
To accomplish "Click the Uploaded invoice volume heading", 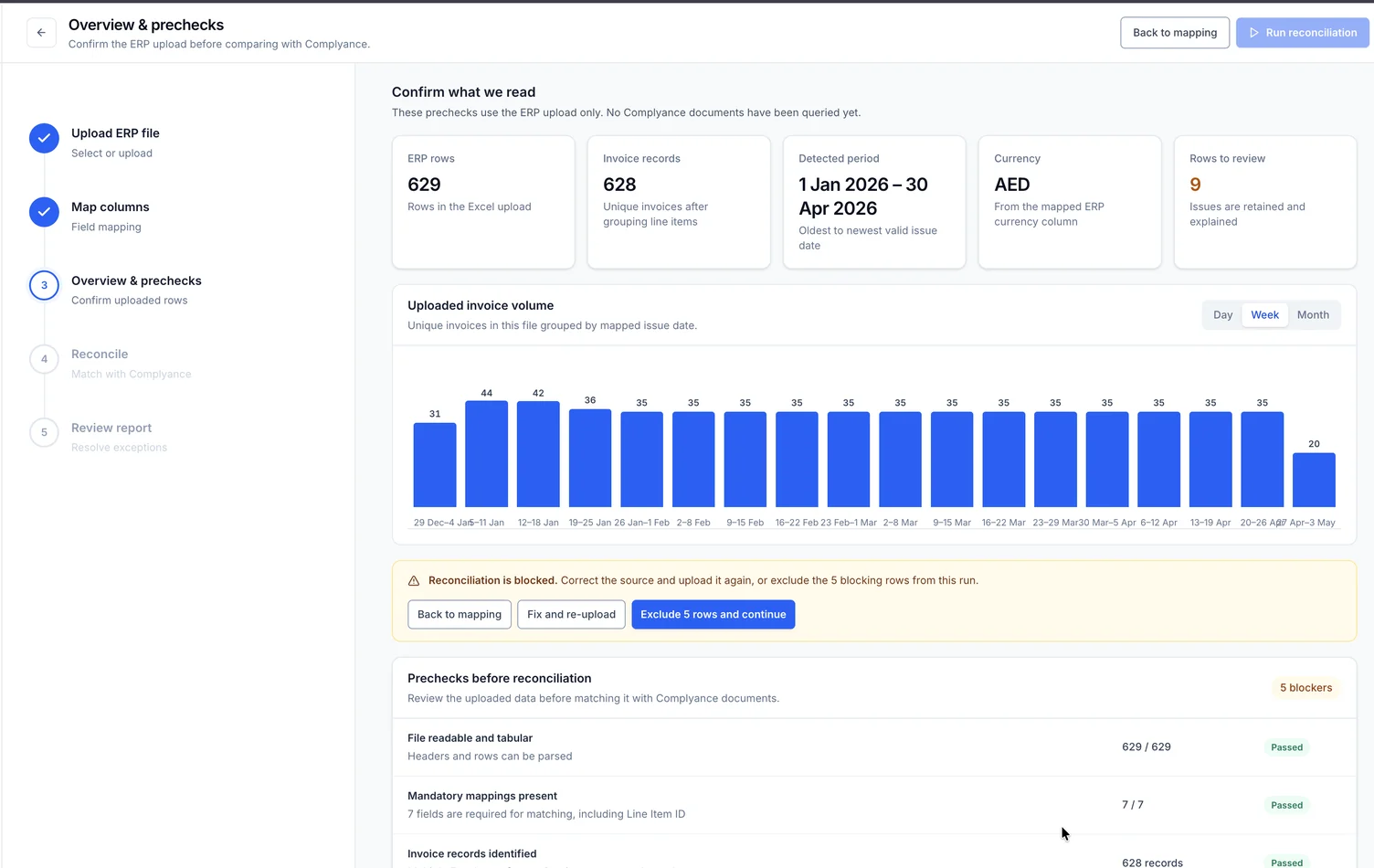I will click(481, 306).
